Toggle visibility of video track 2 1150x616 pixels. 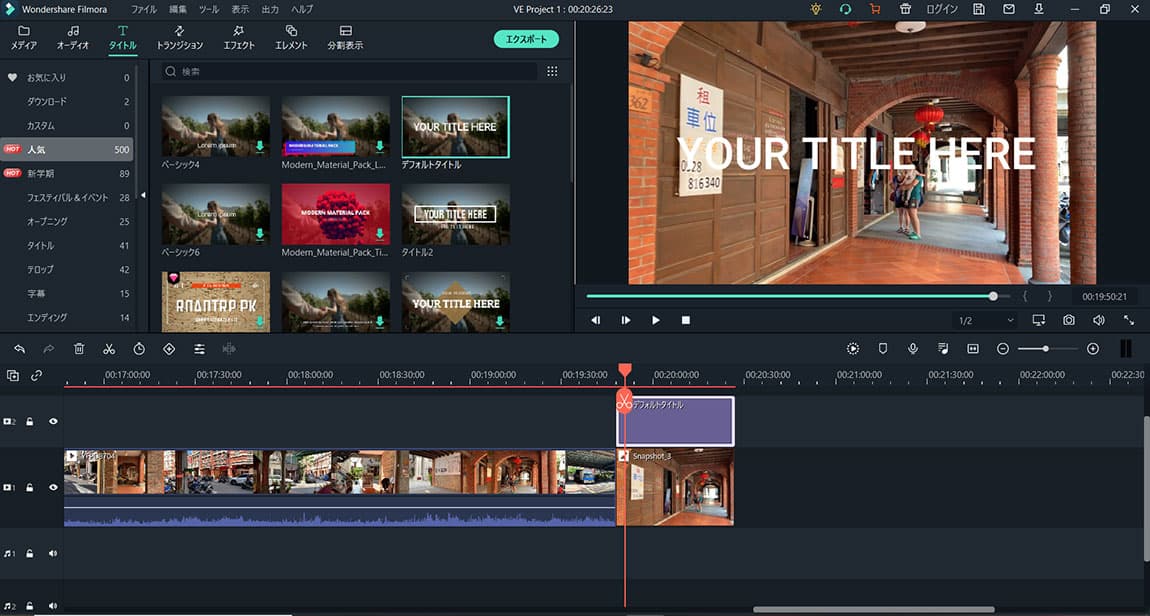click(53, 422)
